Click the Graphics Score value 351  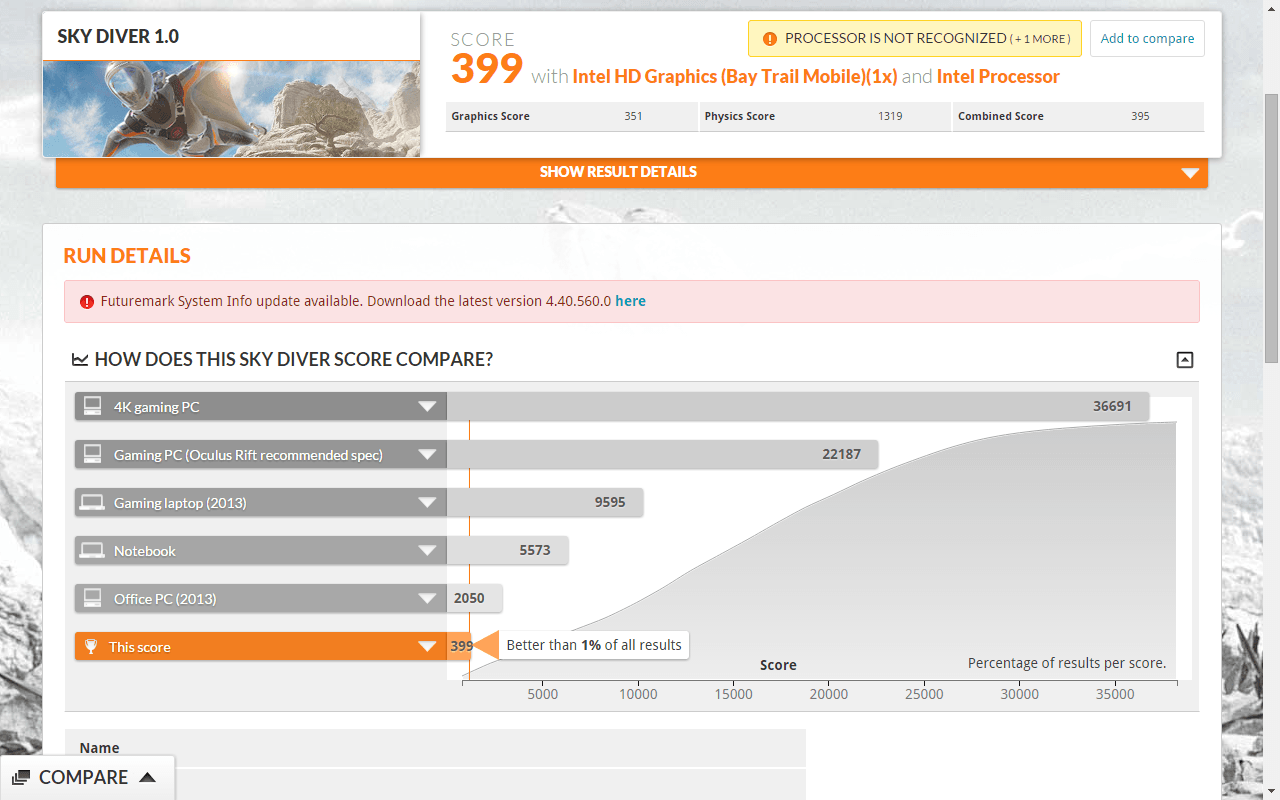(x=633, y=117)
